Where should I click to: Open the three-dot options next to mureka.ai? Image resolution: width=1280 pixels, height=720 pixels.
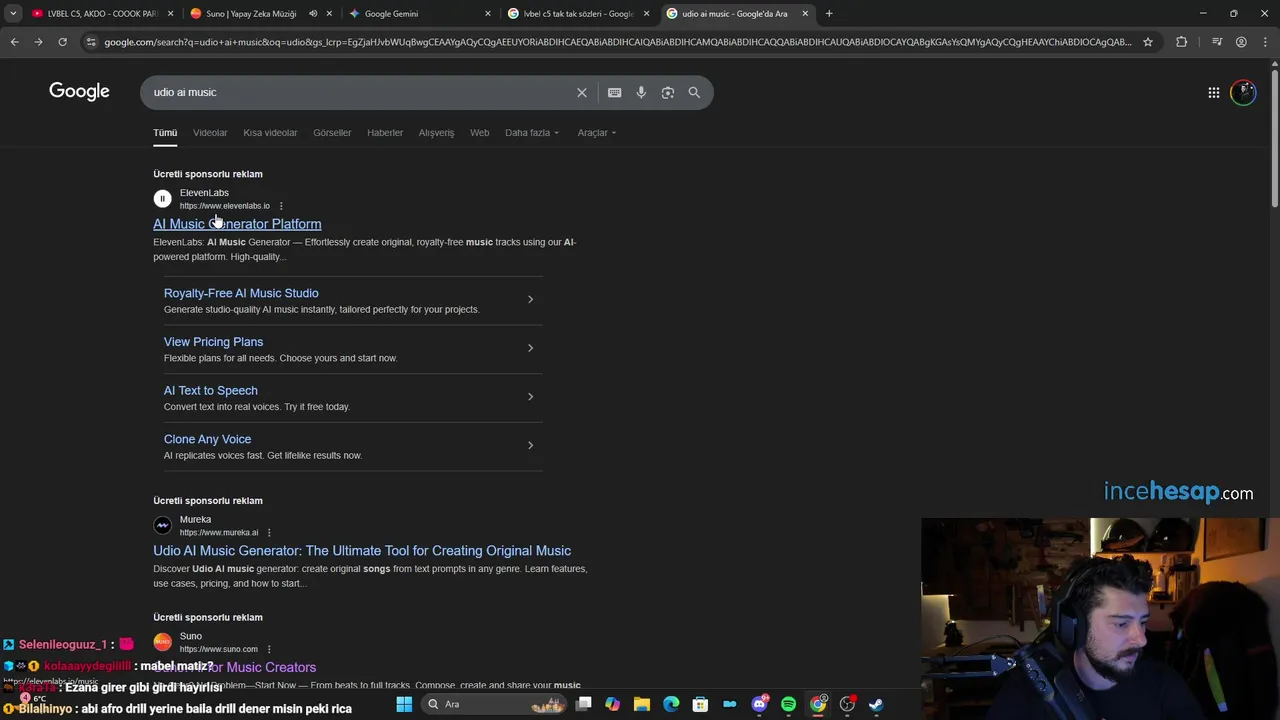[x=269, y=533]
